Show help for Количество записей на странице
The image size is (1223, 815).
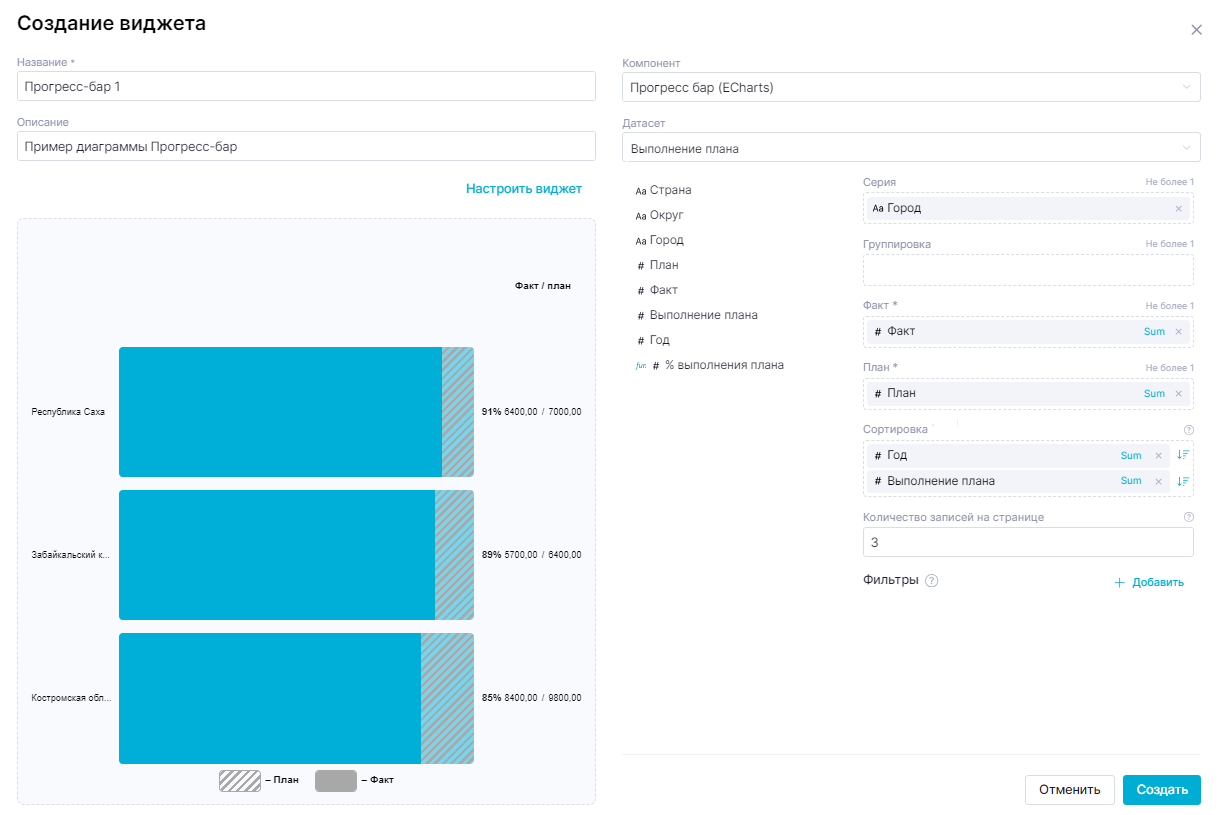pos(1188,517)
